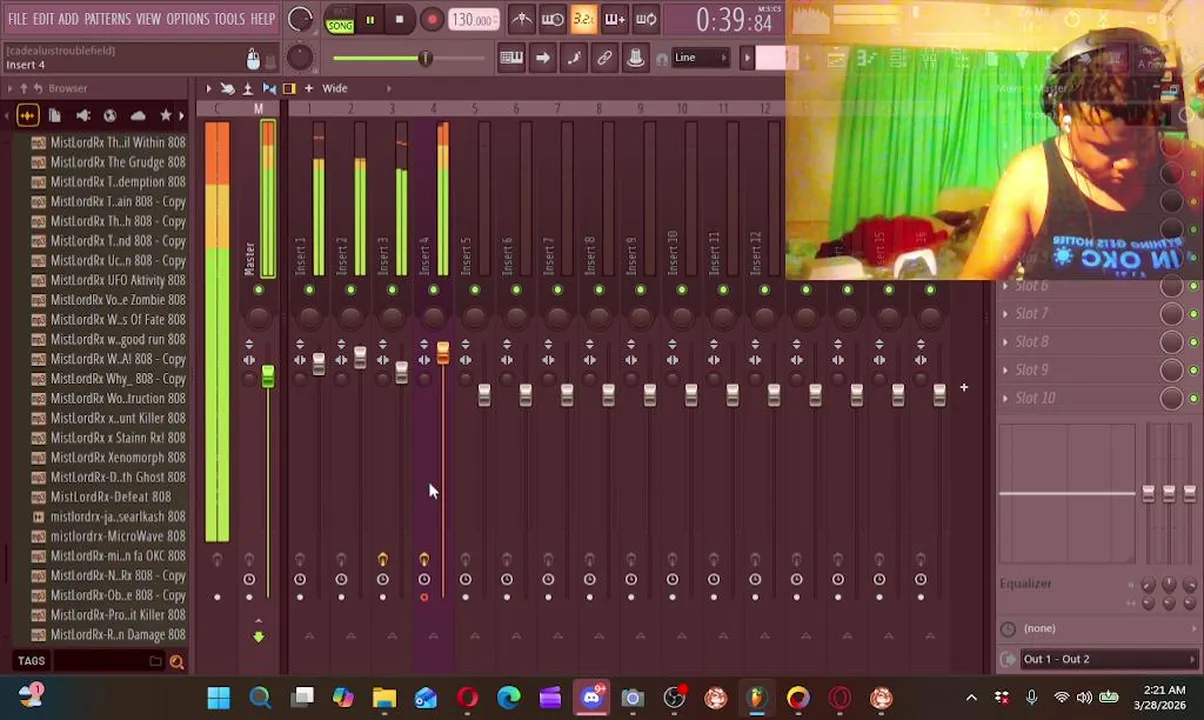Click the Stop playback button
Viewport: 1204px width, 720px height.
coord(399,20)
